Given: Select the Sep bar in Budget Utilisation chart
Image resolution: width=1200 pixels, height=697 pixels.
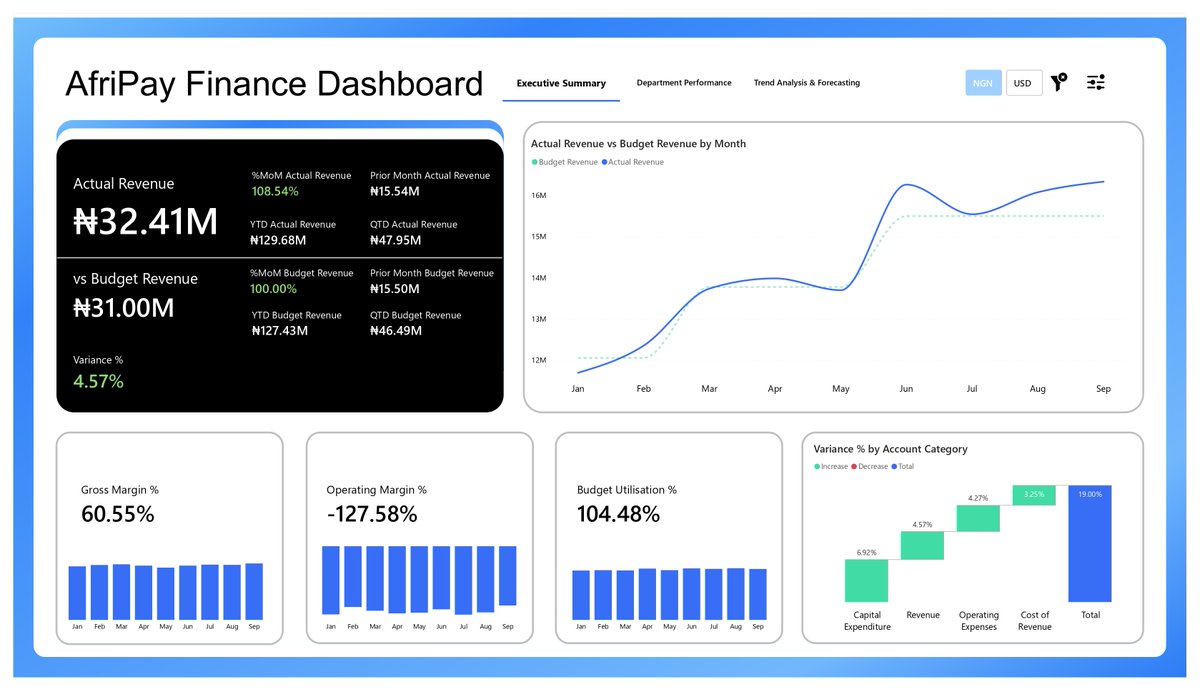Looking at the screenshot, I should tap(758, 594).
